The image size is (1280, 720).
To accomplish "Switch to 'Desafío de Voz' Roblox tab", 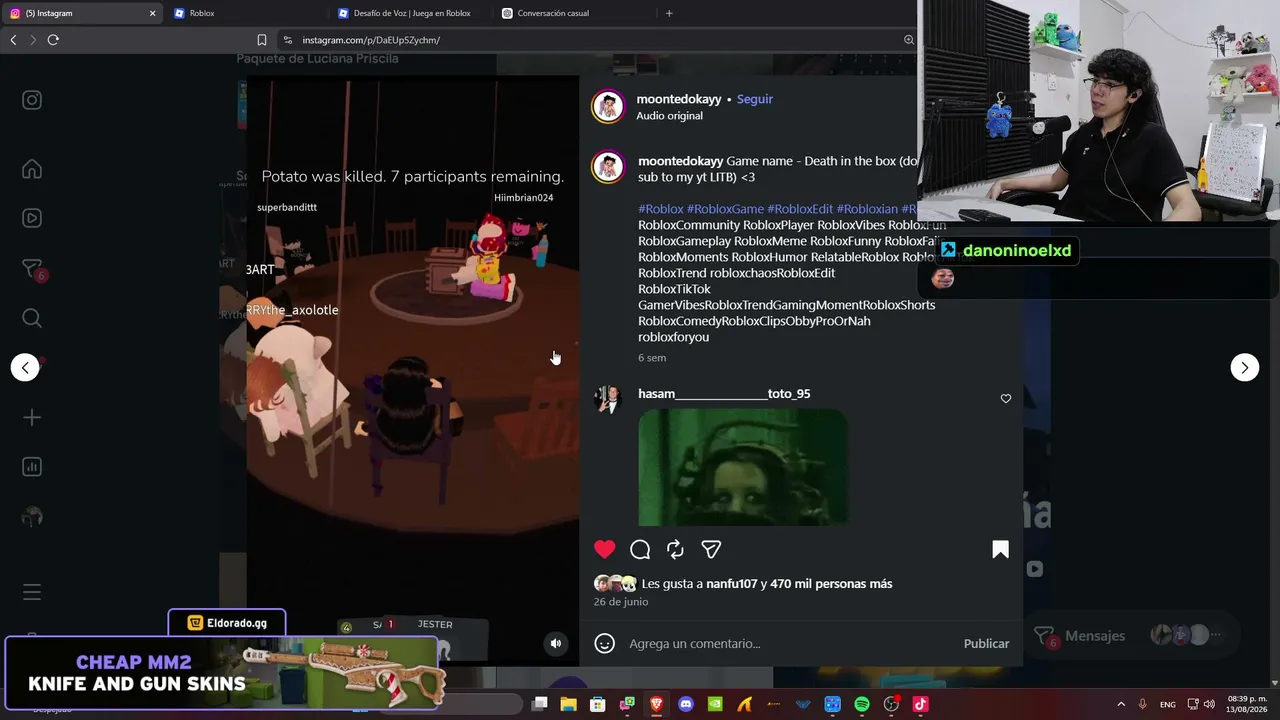I will coord(410,13).
